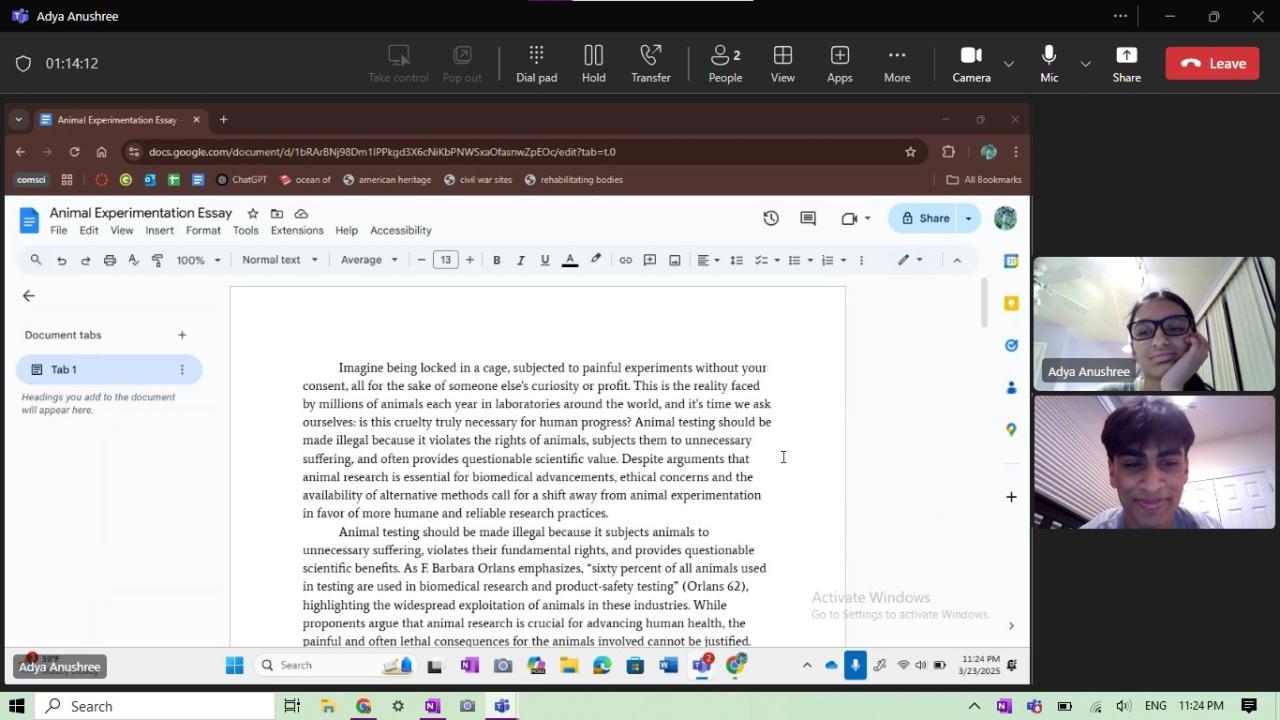Image resolution: width=1280 pixels, height=720 pixels.
Task: Leave the Teams call
Action: tap(1212, 63)
